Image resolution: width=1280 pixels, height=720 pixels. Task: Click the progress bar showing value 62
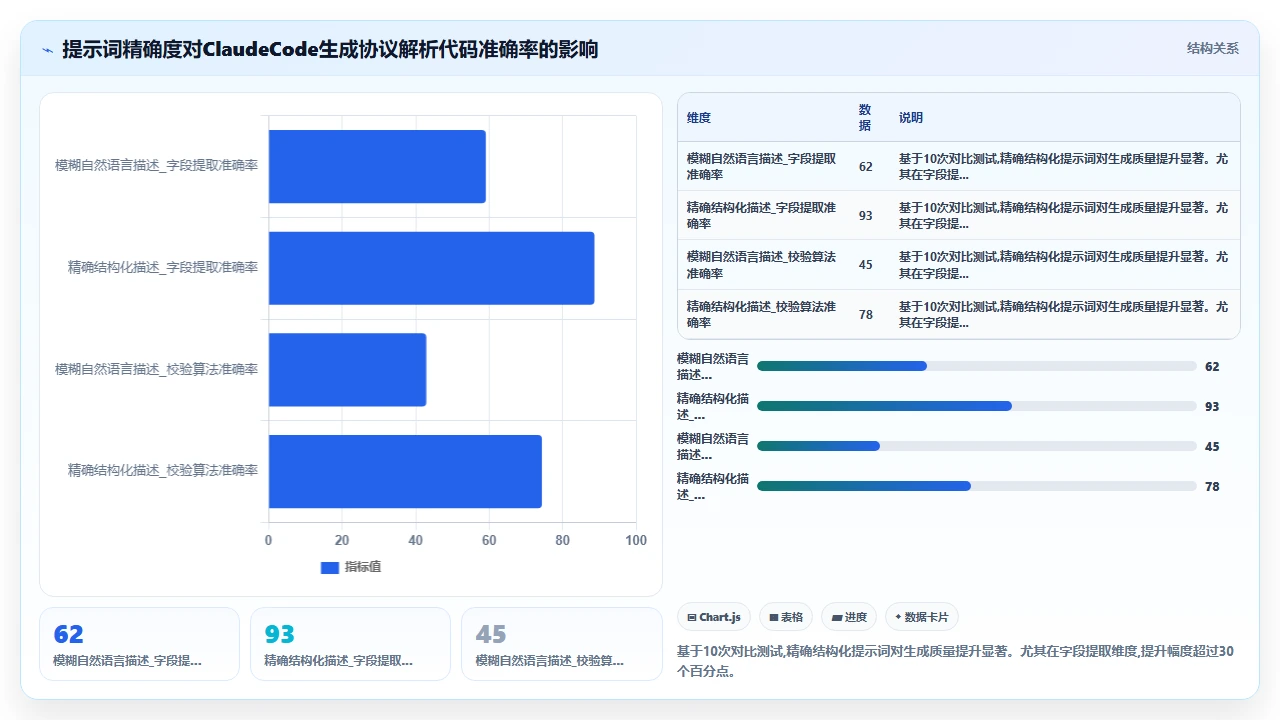976,366
